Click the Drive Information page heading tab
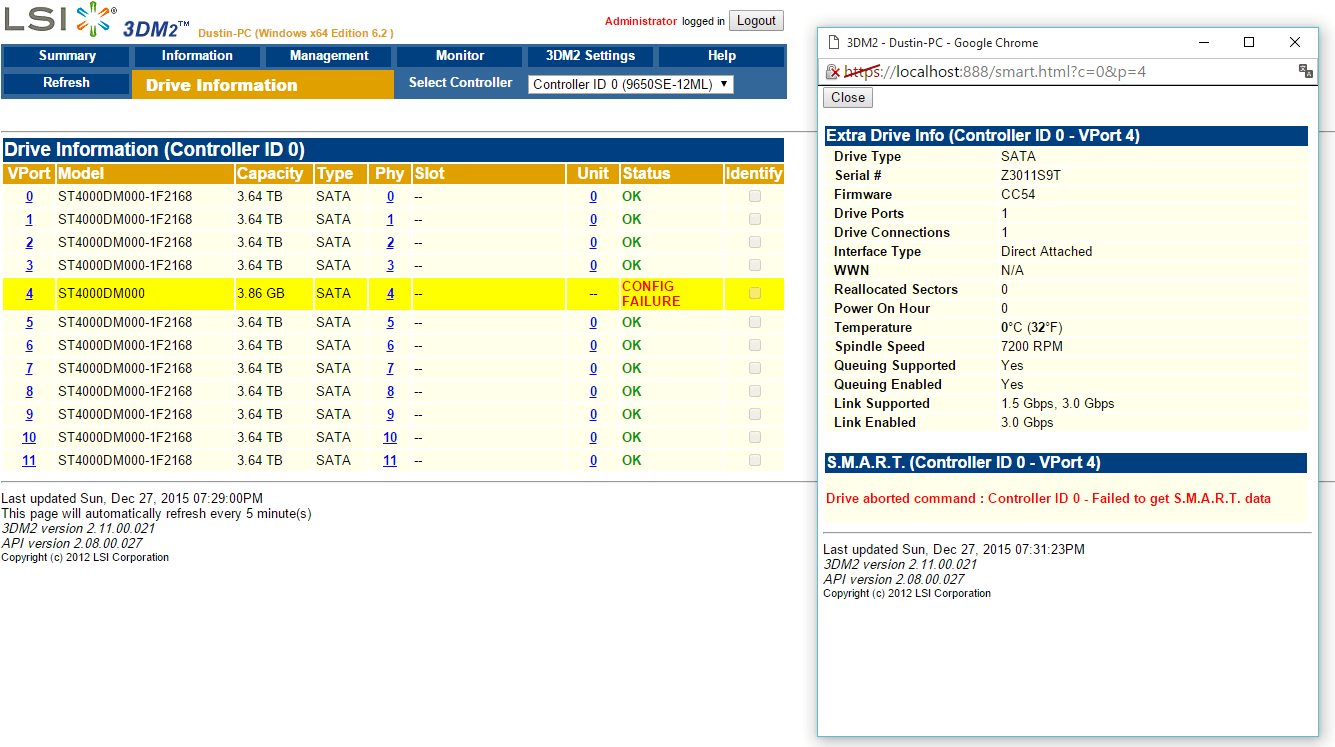The image size is (1335, 747). (263, 85)
